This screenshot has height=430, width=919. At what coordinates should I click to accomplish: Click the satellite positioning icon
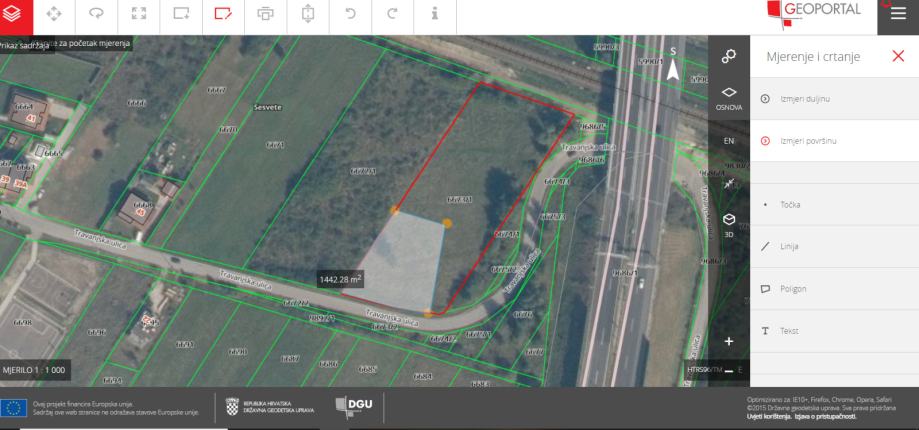729,183
